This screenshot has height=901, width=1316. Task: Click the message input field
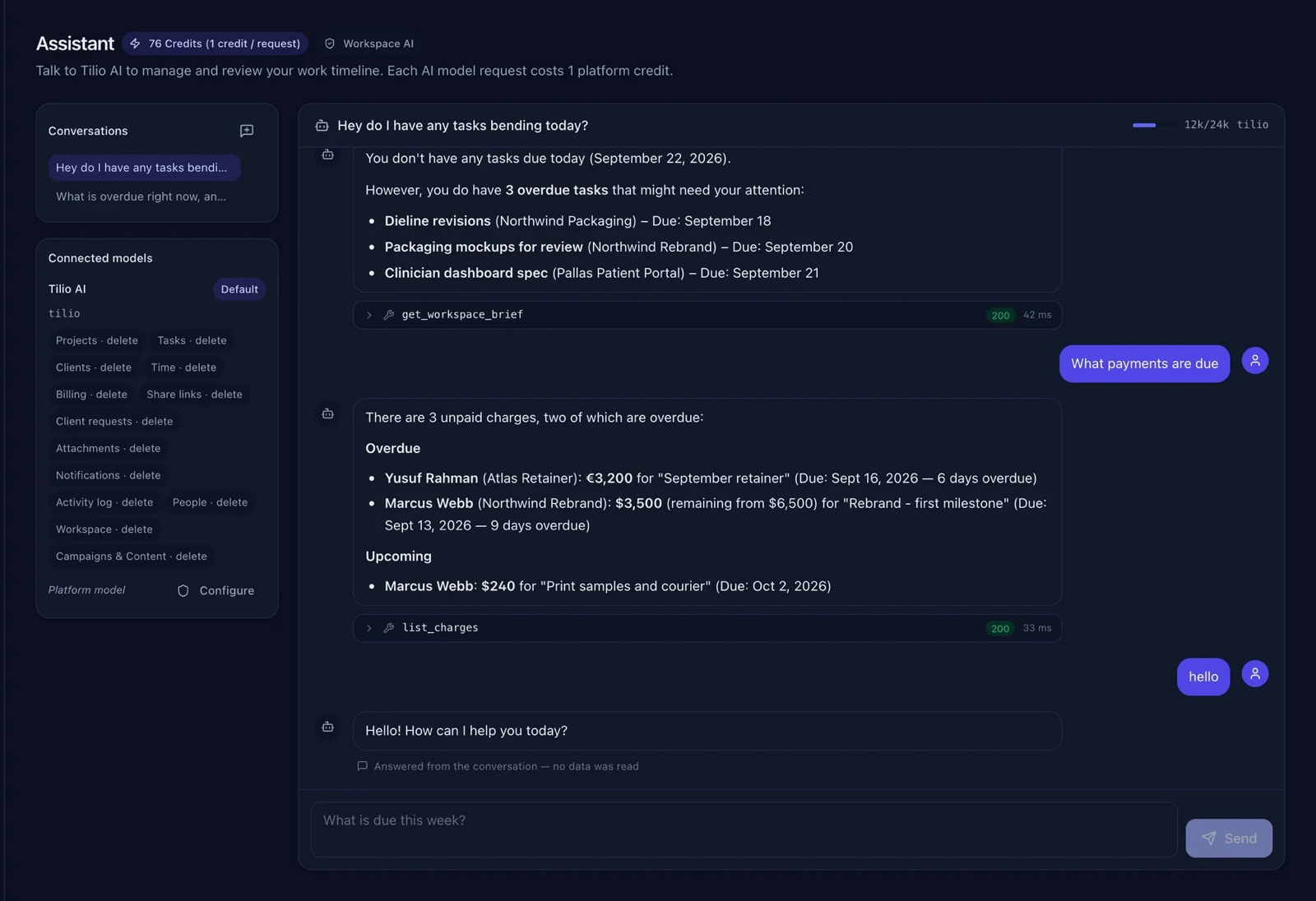tap(744, 829)
